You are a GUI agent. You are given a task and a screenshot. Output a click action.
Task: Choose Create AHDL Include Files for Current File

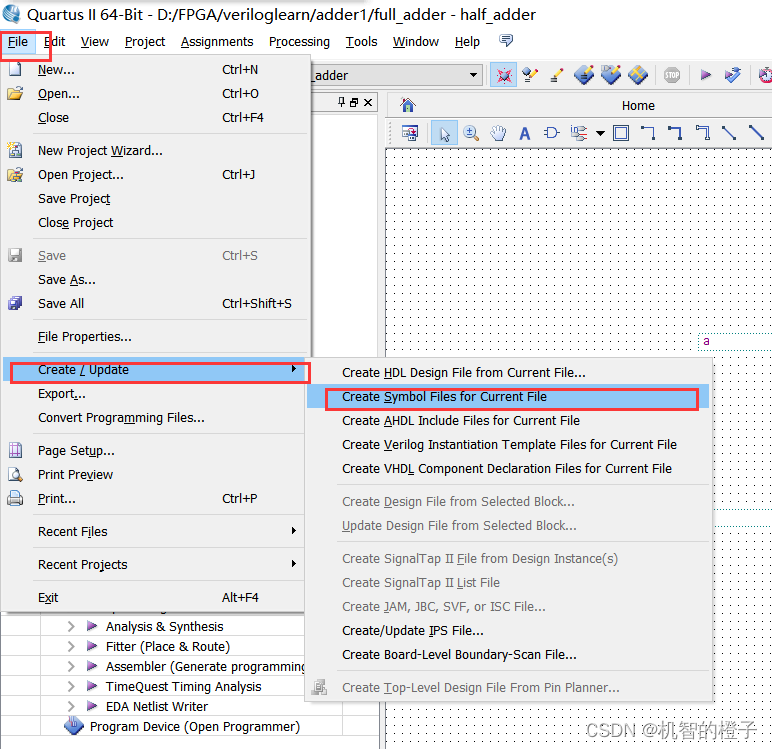508,421
